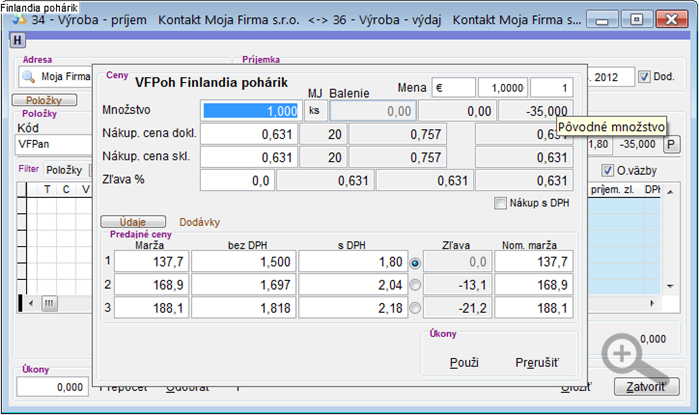Click the exchange rate field 1,0000
The width and height of the screenshot is (699, 415).
click(x=503, y=88)
